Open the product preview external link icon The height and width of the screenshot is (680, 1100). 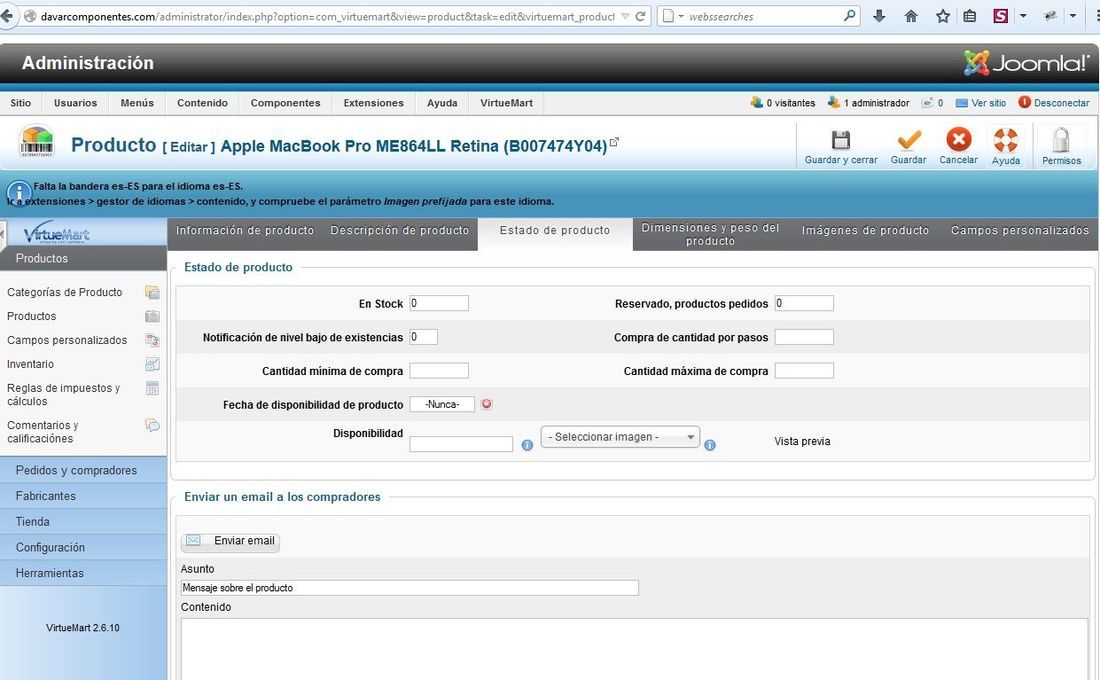pyautogui.click(x=614, y=142)
